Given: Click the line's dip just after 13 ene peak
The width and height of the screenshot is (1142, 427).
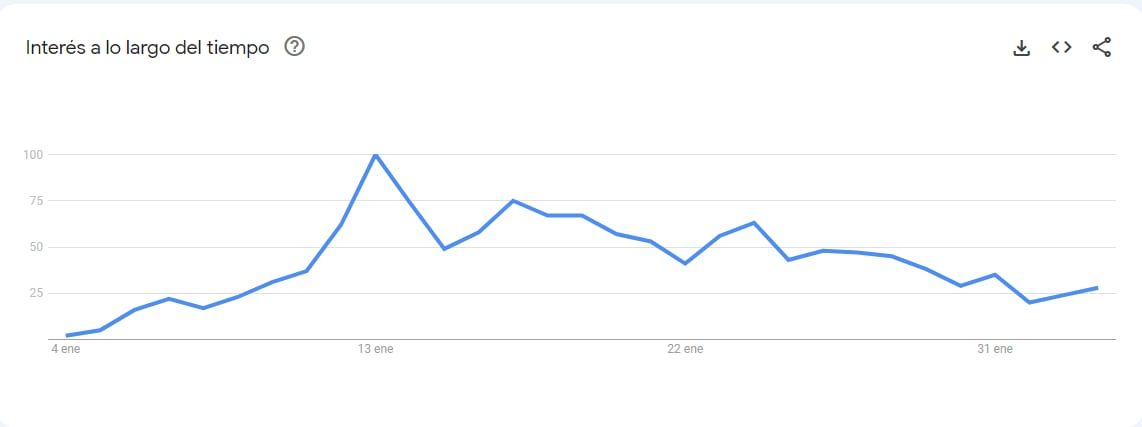Looking at the screenshot, I should [444, 248].
